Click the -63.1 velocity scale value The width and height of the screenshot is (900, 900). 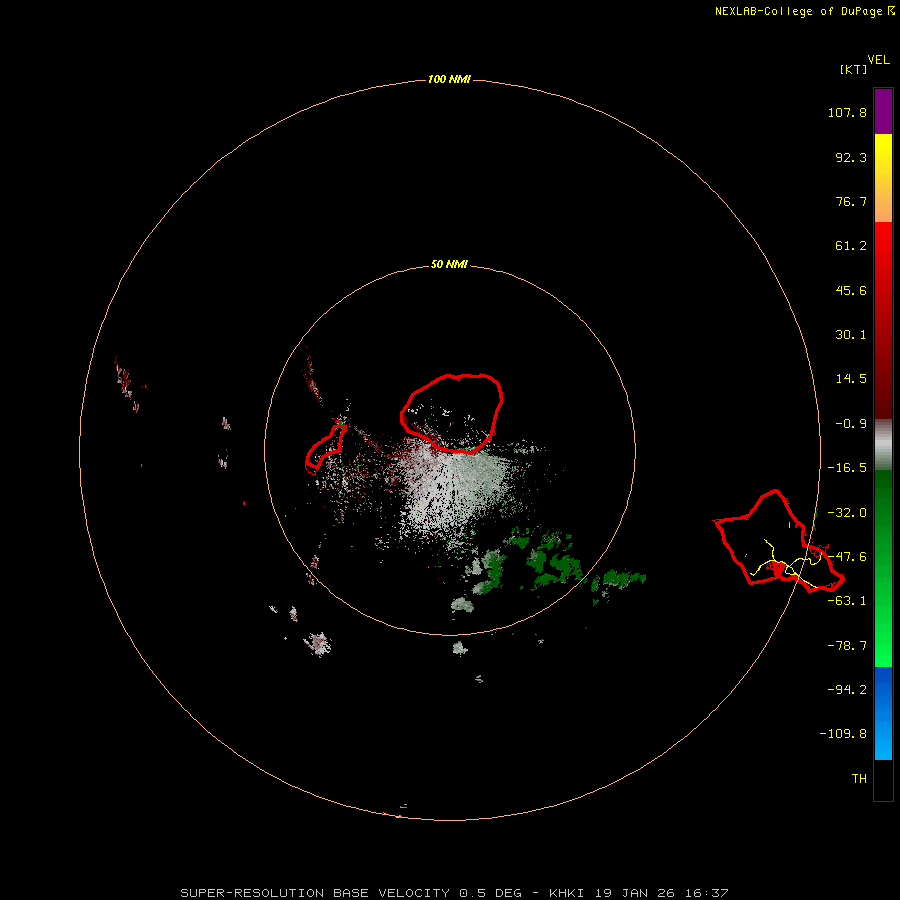click(847, 601)
